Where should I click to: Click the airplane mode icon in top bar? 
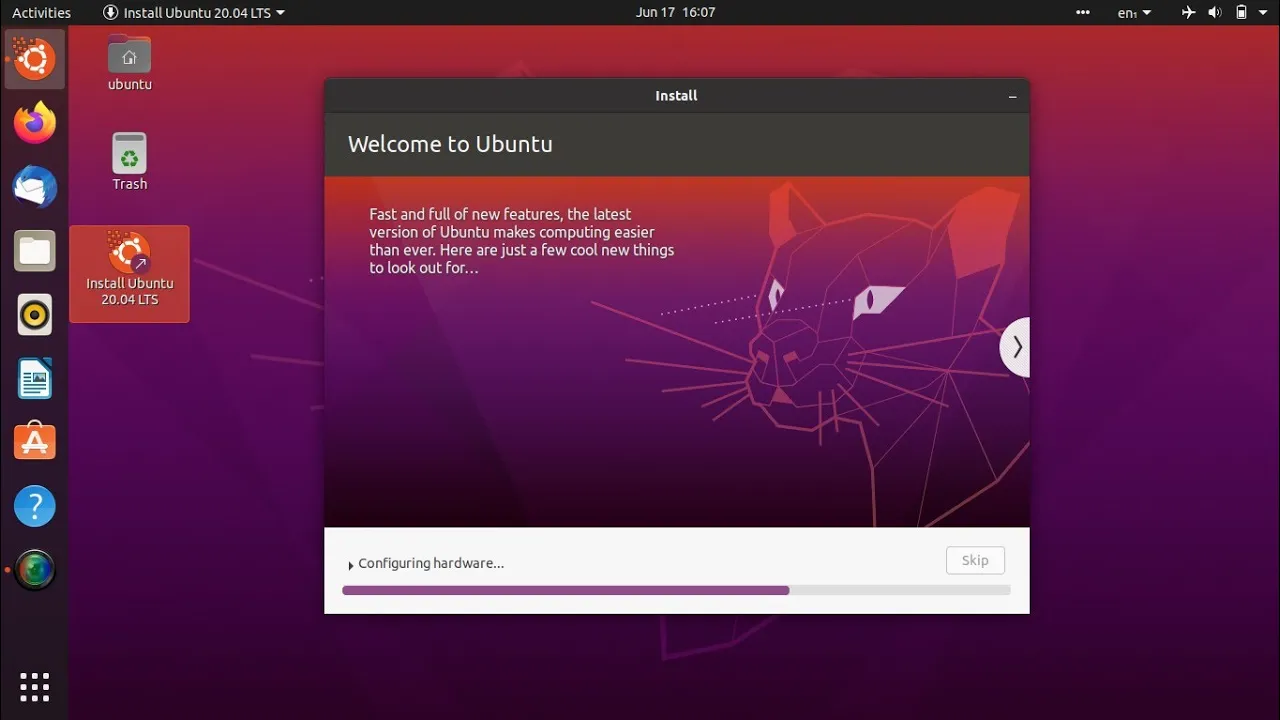(1188, 13)
